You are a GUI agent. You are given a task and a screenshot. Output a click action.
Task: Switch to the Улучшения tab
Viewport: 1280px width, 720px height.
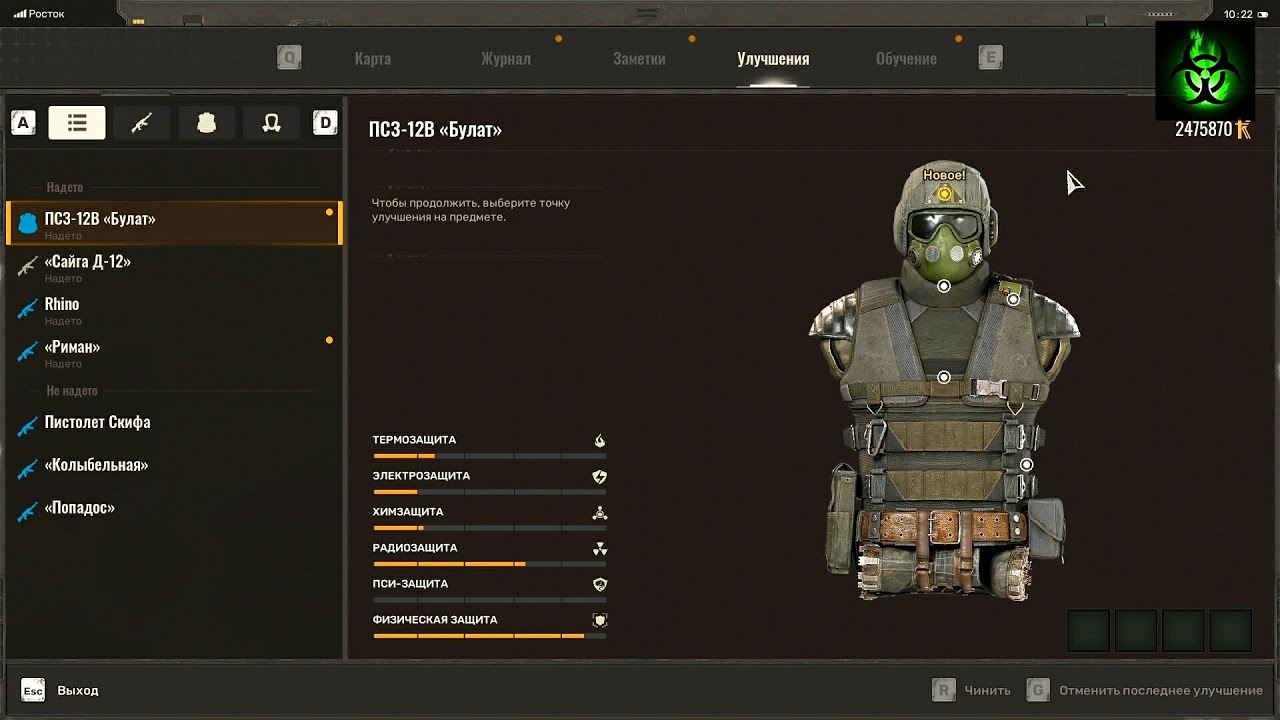773,59
